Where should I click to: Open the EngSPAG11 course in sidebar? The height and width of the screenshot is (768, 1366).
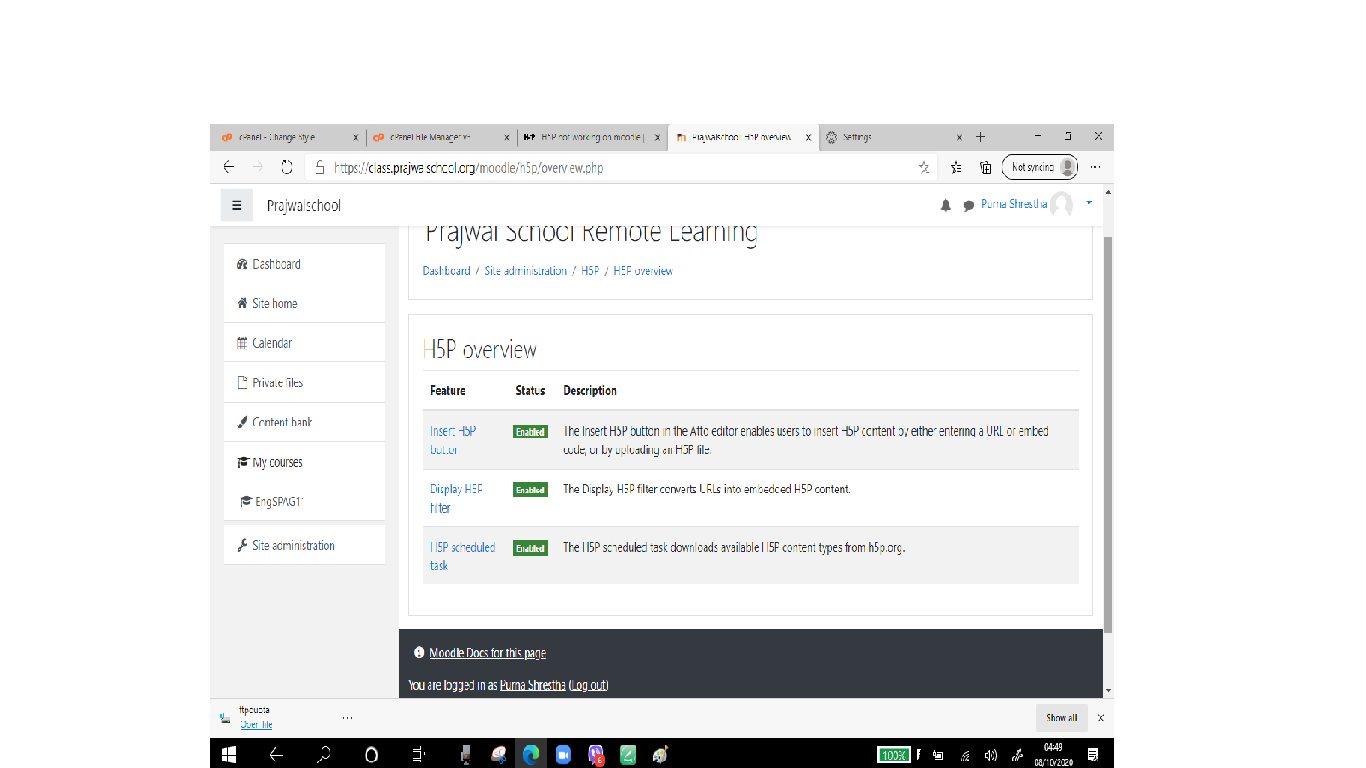click(x=304, y=502)
